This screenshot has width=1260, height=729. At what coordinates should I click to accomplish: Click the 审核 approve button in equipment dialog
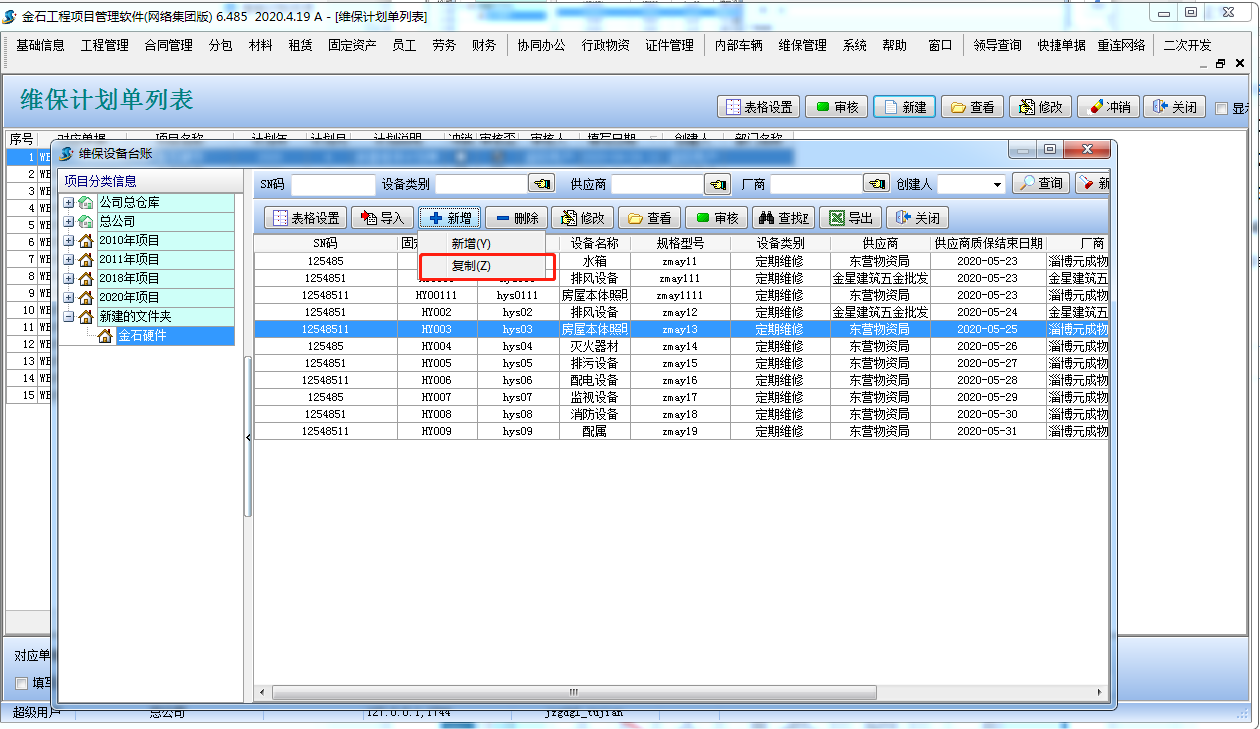[x=716, y=218]
